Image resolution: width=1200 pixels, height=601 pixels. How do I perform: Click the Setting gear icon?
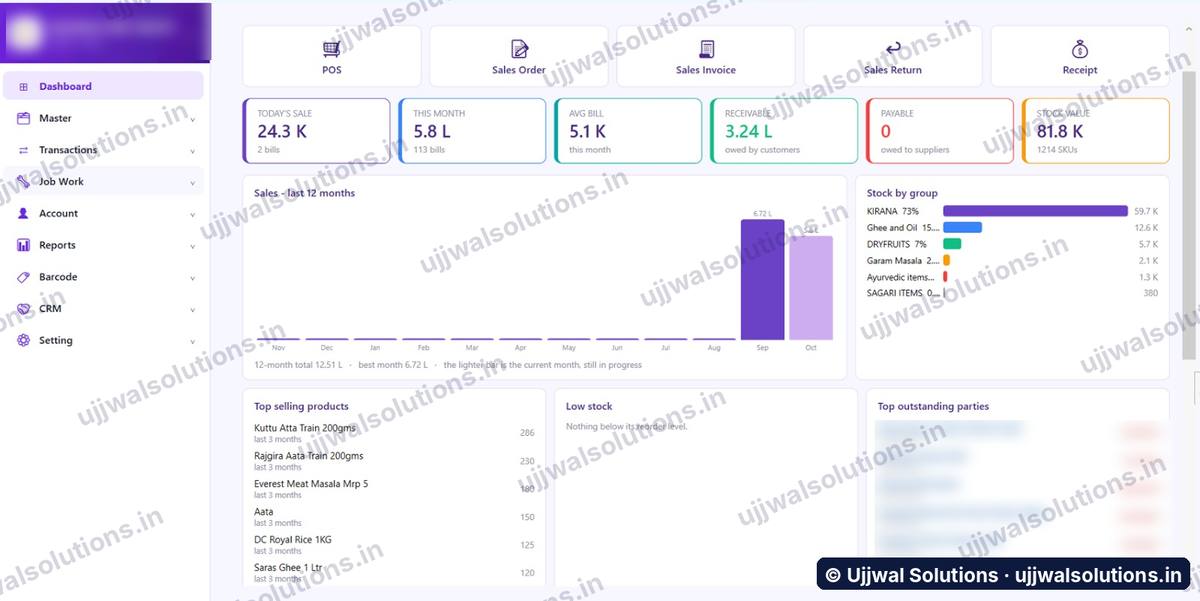[23, 340]
